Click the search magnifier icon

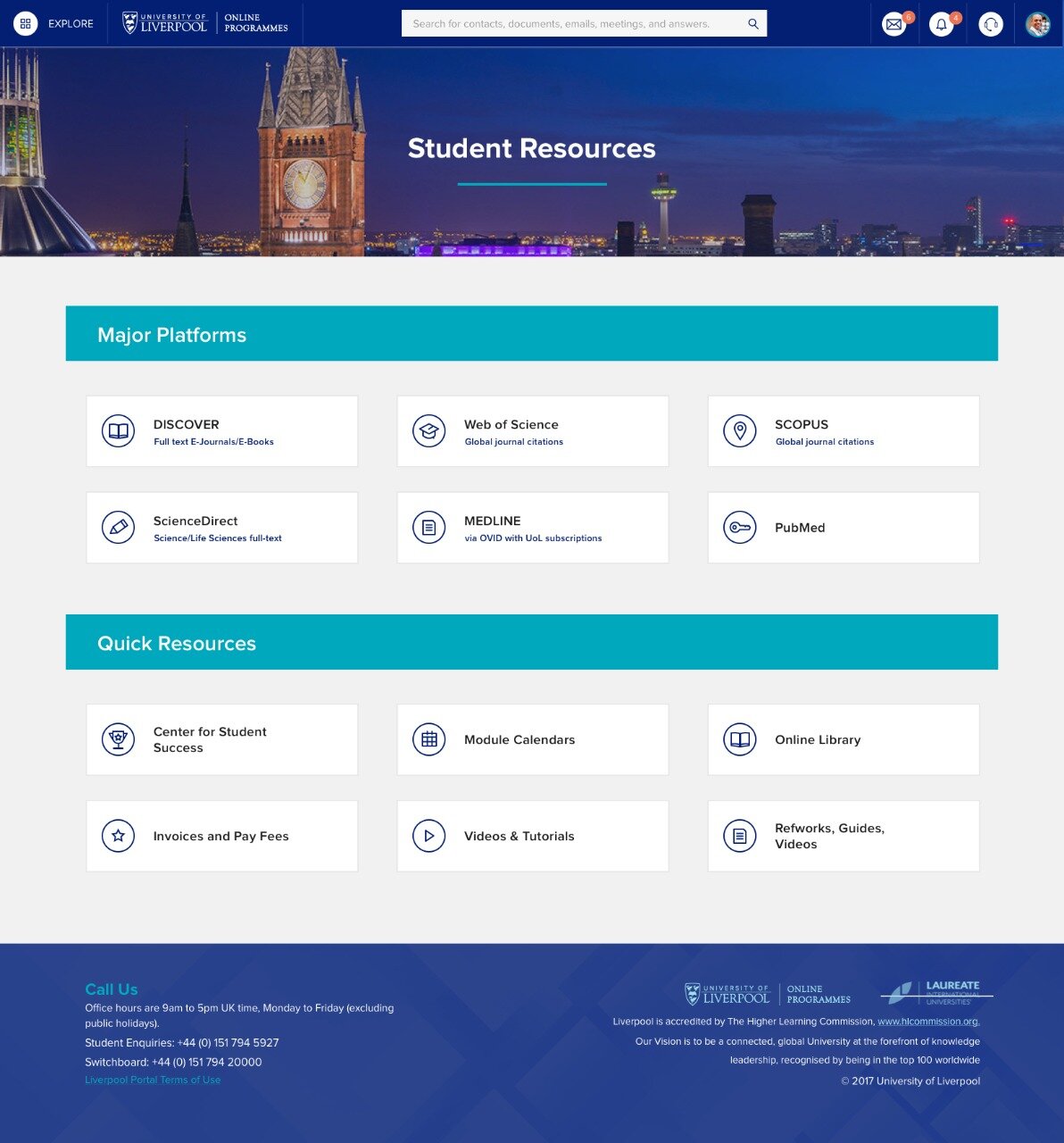coord(751,23)
